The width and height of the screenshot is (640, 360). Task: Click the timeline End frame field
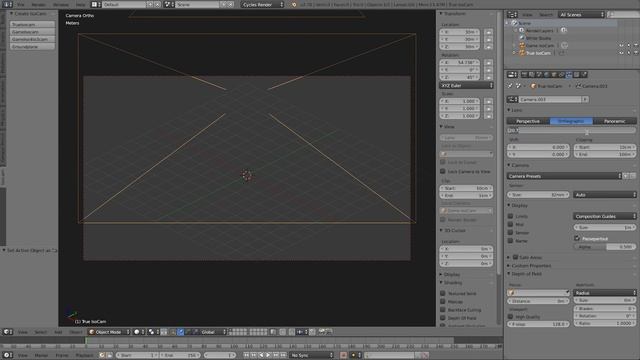point(180,355)
